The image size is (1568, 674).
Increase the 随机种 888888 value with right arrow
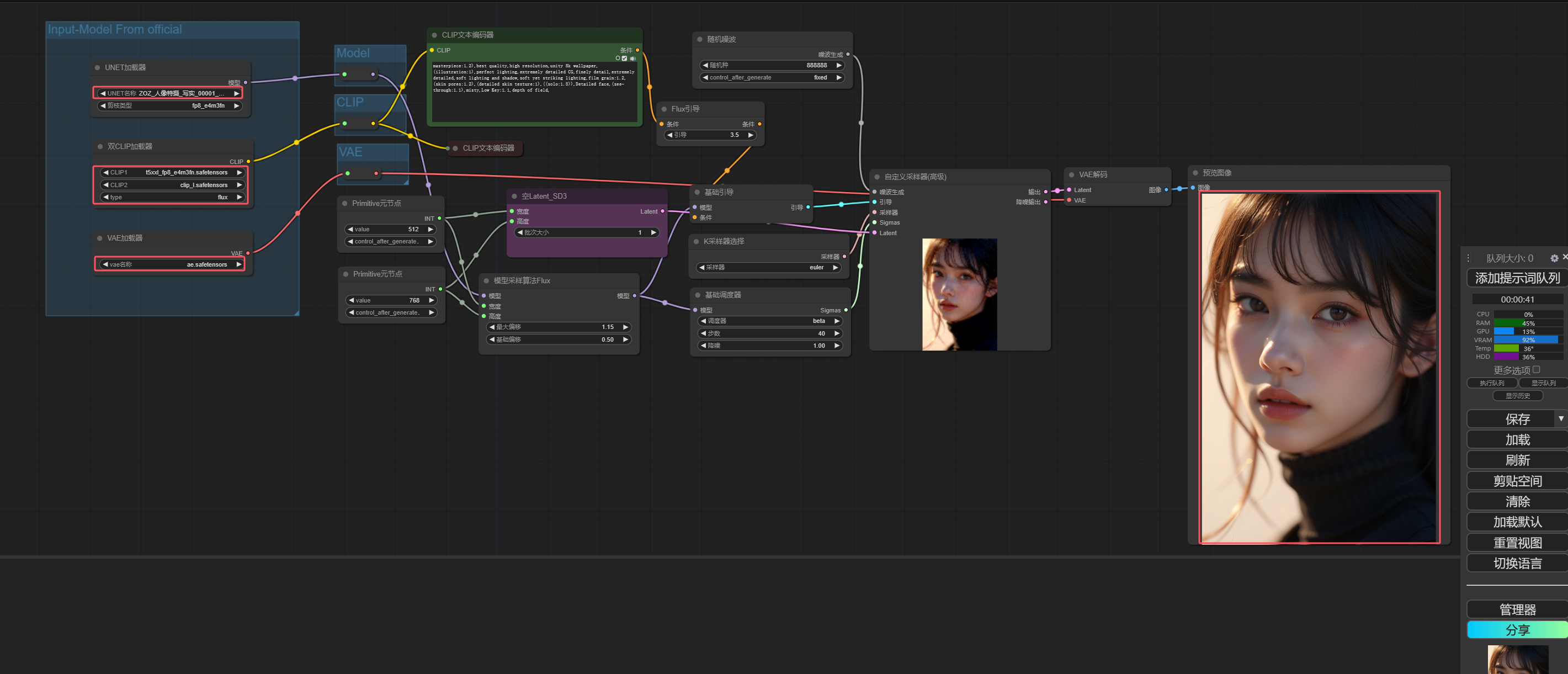(x=839, y=65)
